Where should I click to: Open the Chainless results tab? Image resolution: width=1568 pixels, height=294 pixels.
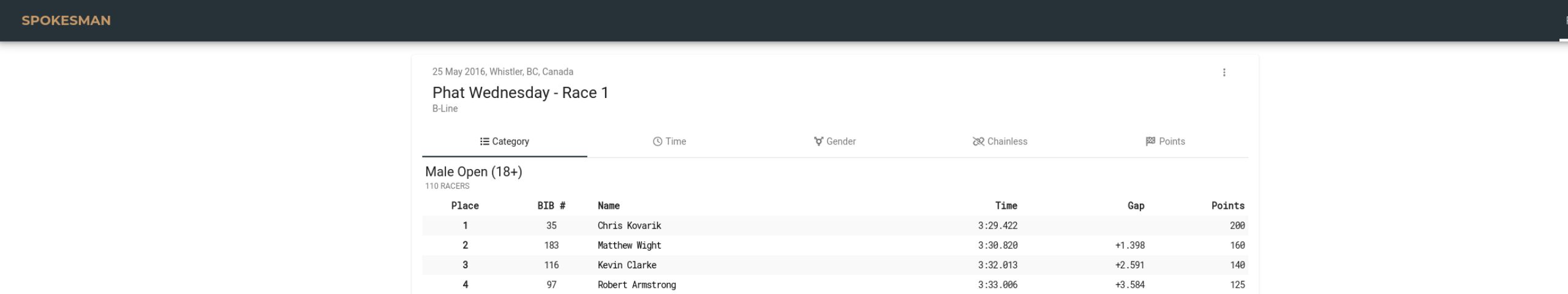click(x=1000, y=141)
